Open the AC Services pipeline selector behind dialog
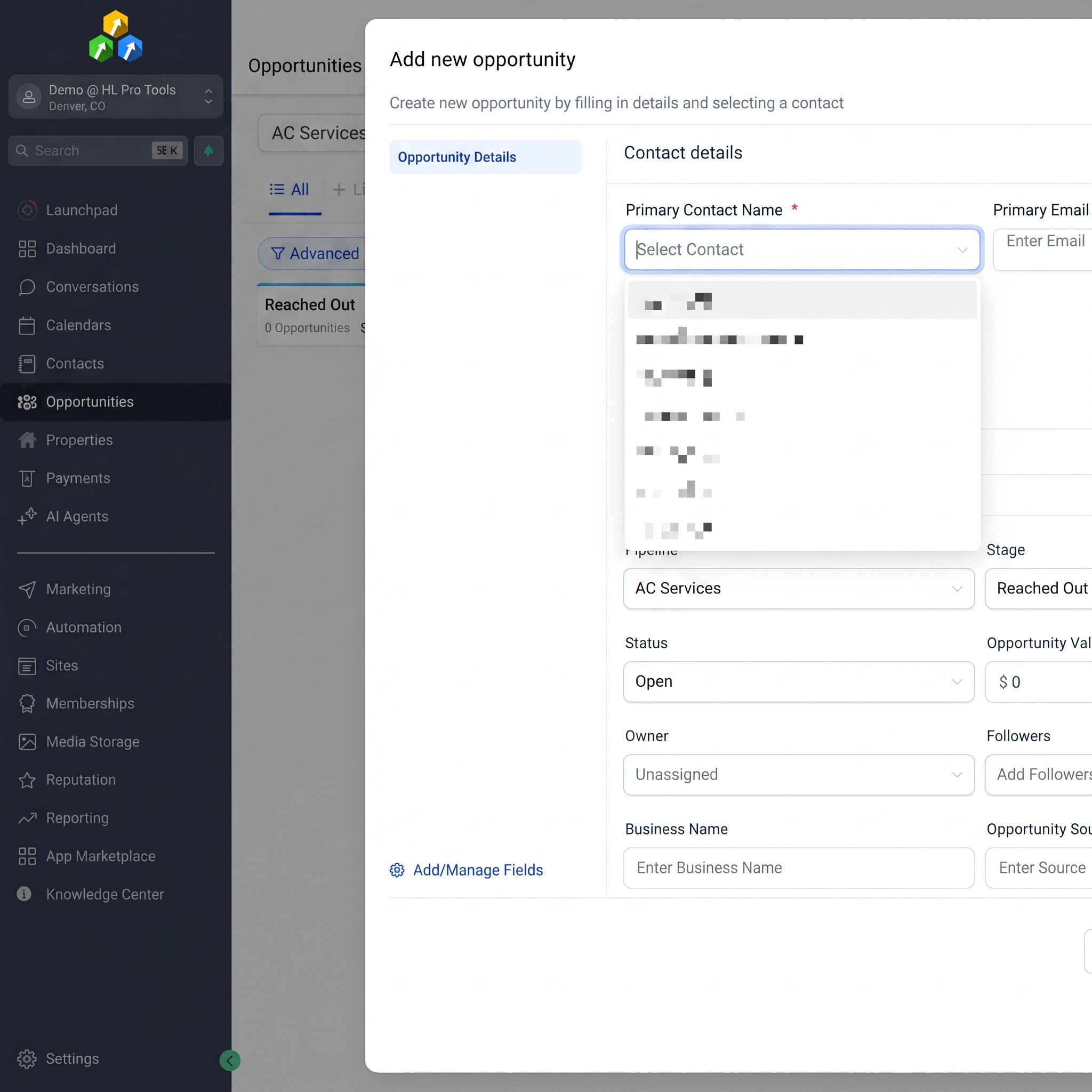This screenshot has height=1092, width=1092. click(x=312, y=133)
